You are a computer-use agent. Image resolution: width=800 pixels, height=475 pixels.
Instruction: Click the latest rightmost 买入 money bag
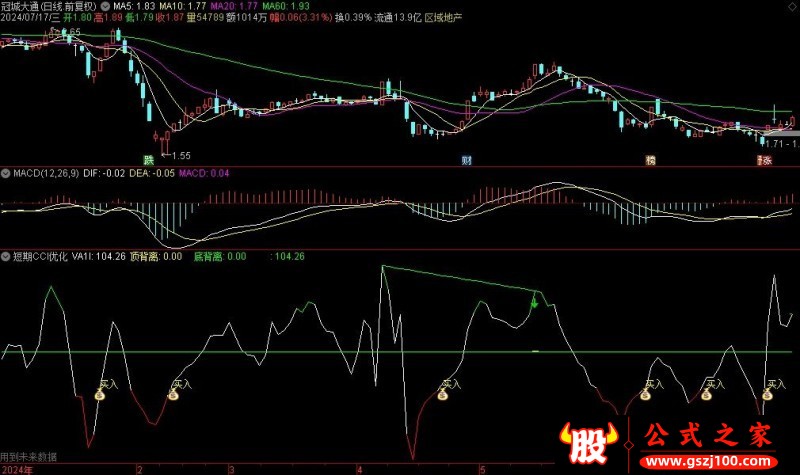point(767,394)
